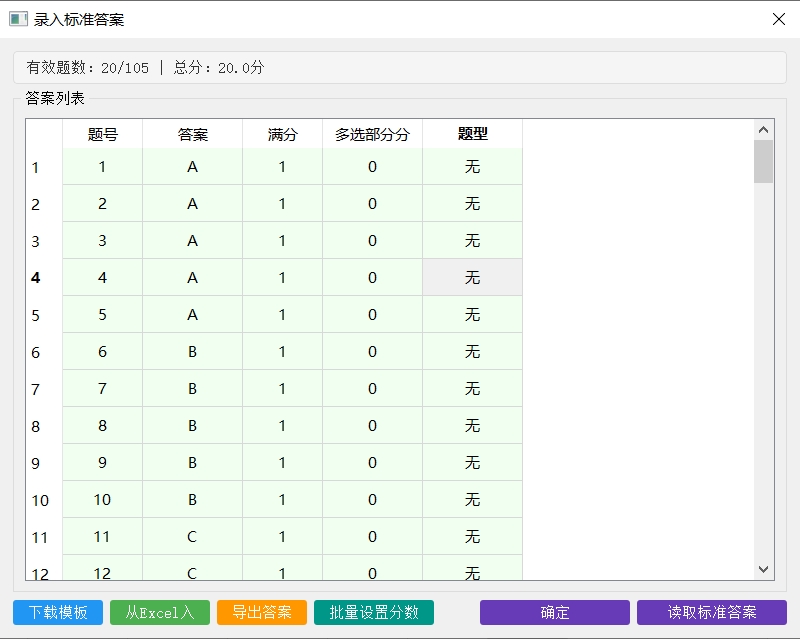The width and height of the screenshot is (800, 639).
Task: Edit the answer cell of question 11
Action: [x=191, y=535]
